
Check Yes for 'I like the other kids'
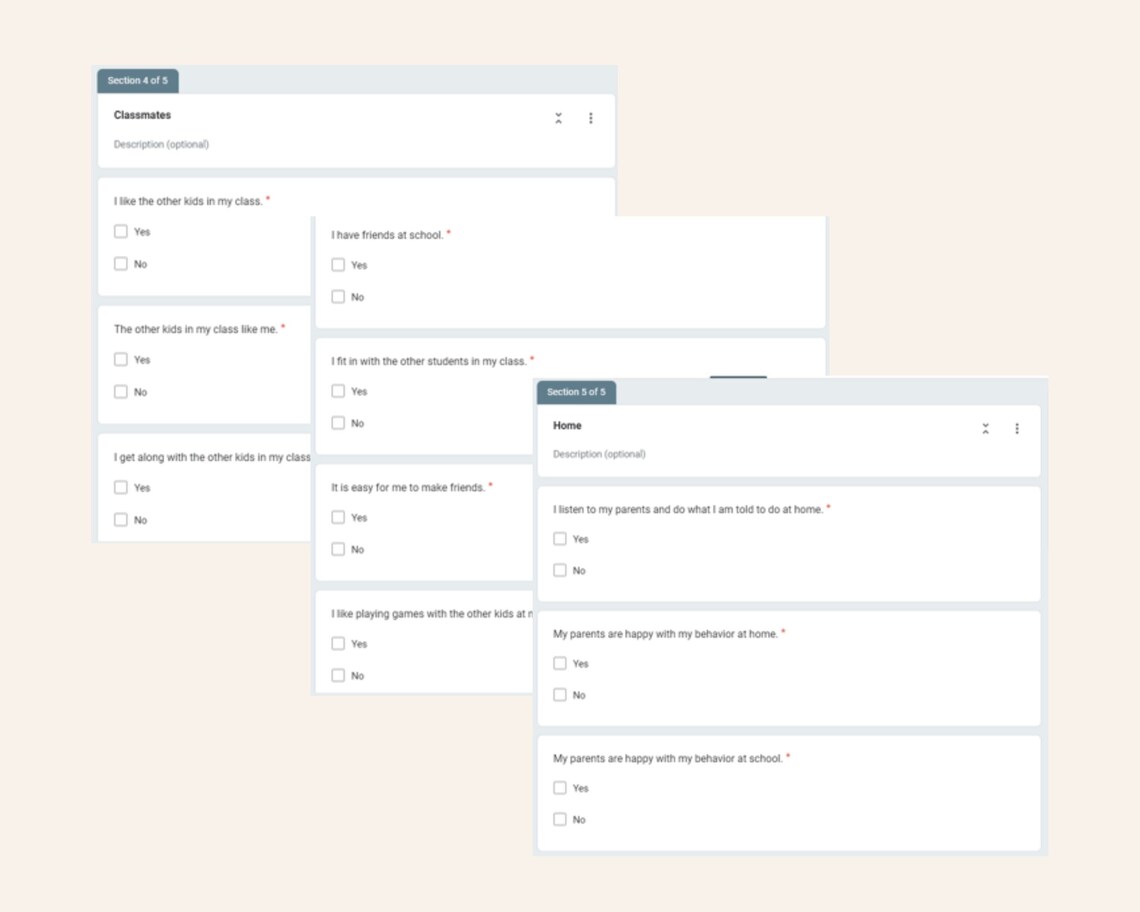121,231
